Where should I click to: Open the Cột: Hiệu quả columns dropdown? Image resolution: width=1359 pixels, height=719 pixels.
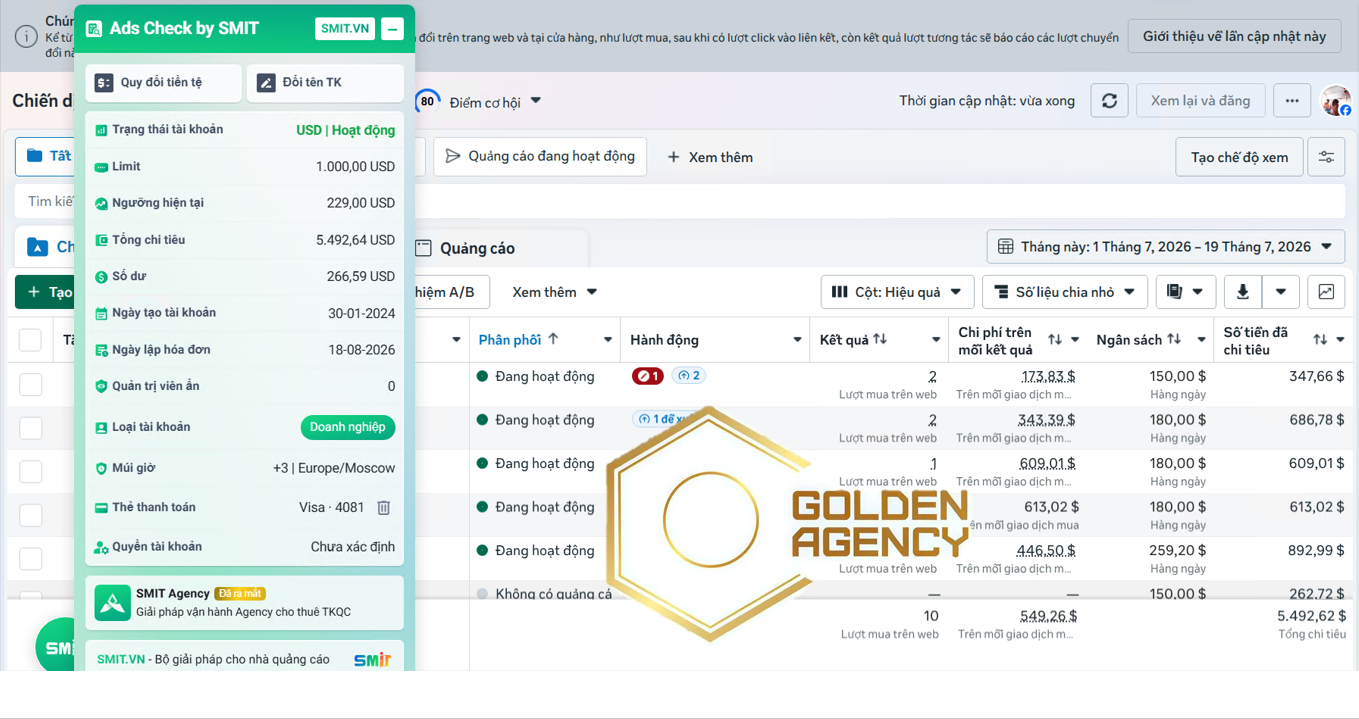pos(897,292)
